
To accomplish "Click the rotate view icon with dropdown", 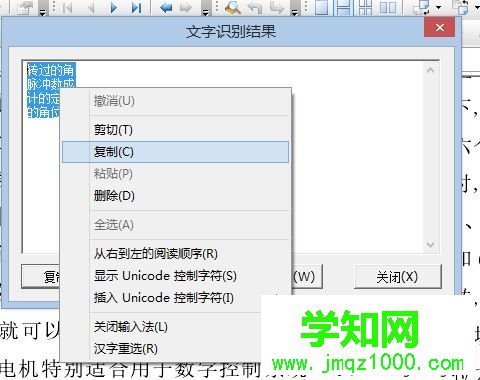I will 422,7.
